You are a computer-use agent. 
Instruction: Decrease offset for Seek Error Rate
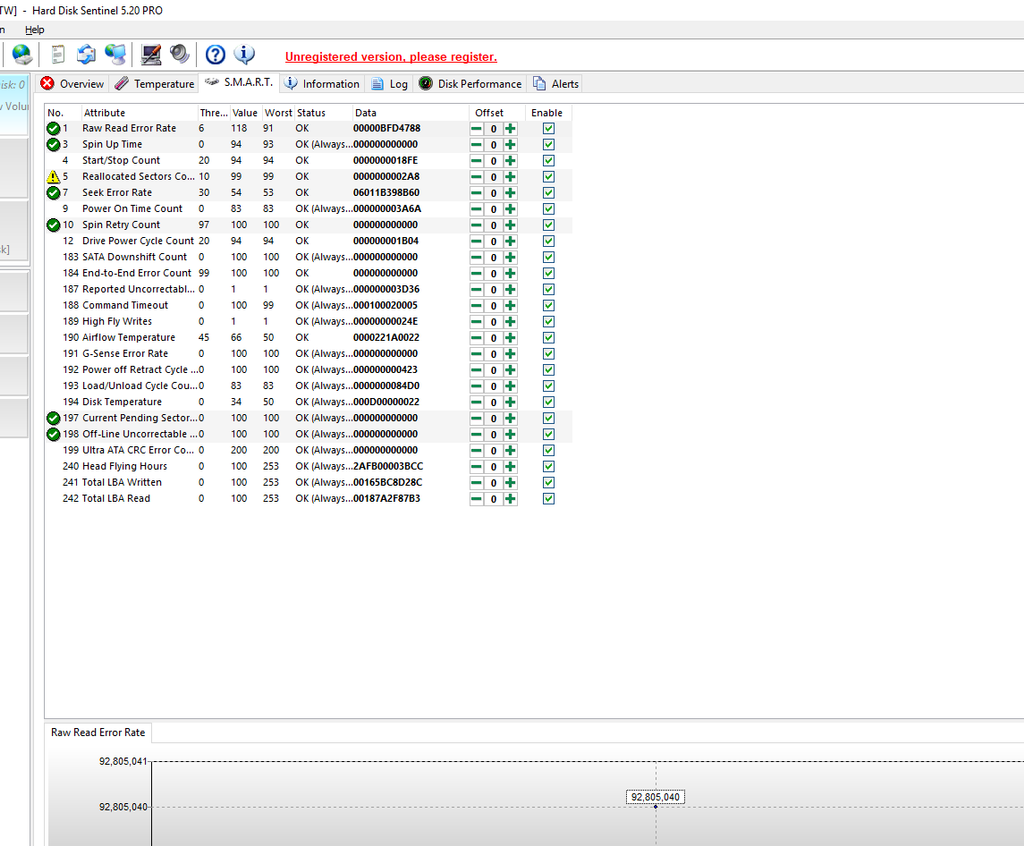pos(477,193)
